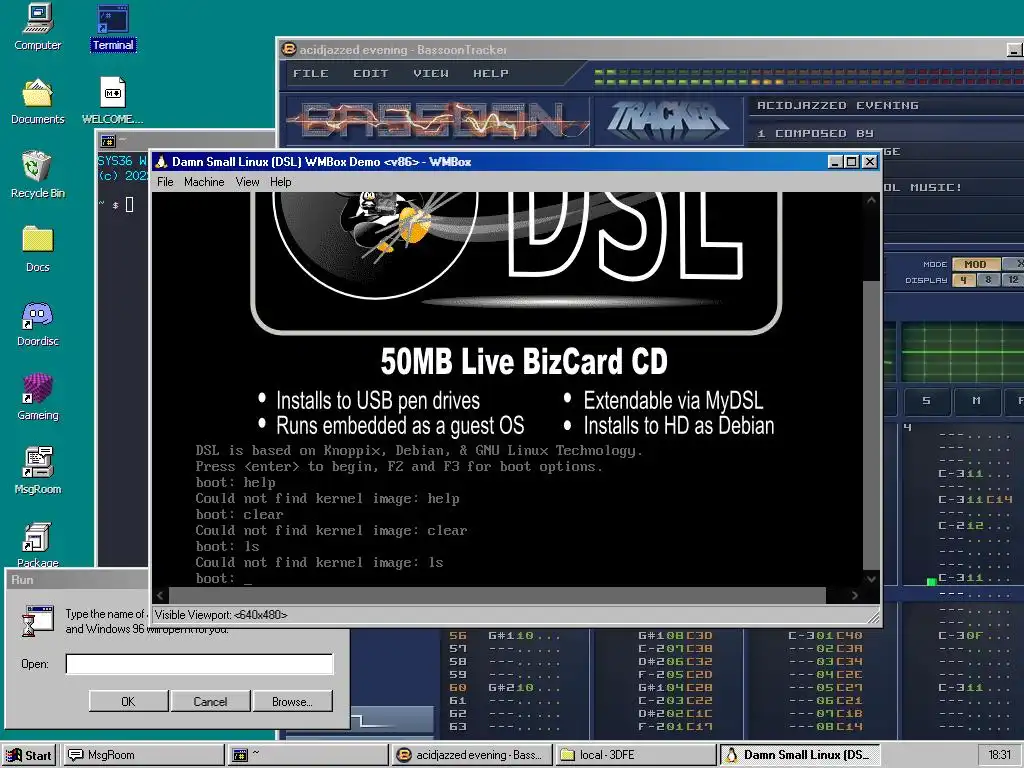Image resolution: width=1024 pixels, height=768 pixels.
Task: Click Browse... in the Run dialog
Action: 292,701
